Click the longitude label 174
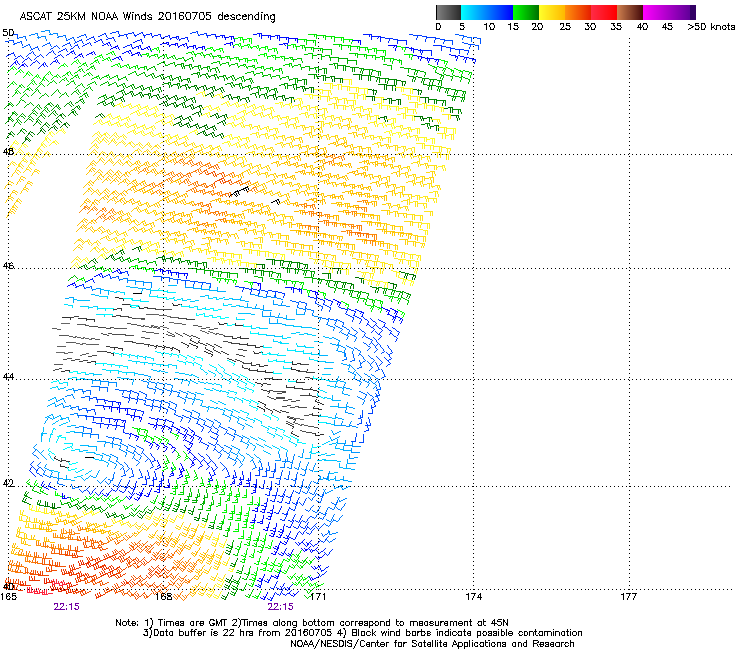This screenshot has width=740, height=650. coord(473,597)
